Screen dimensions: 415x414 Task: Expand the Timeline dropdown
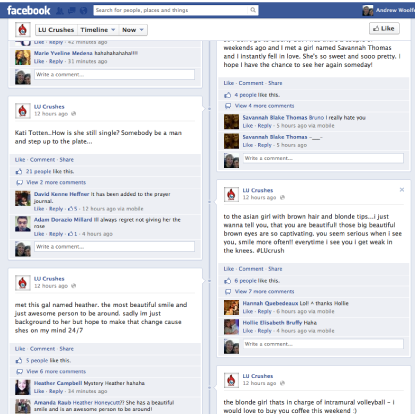click(97, 30)
